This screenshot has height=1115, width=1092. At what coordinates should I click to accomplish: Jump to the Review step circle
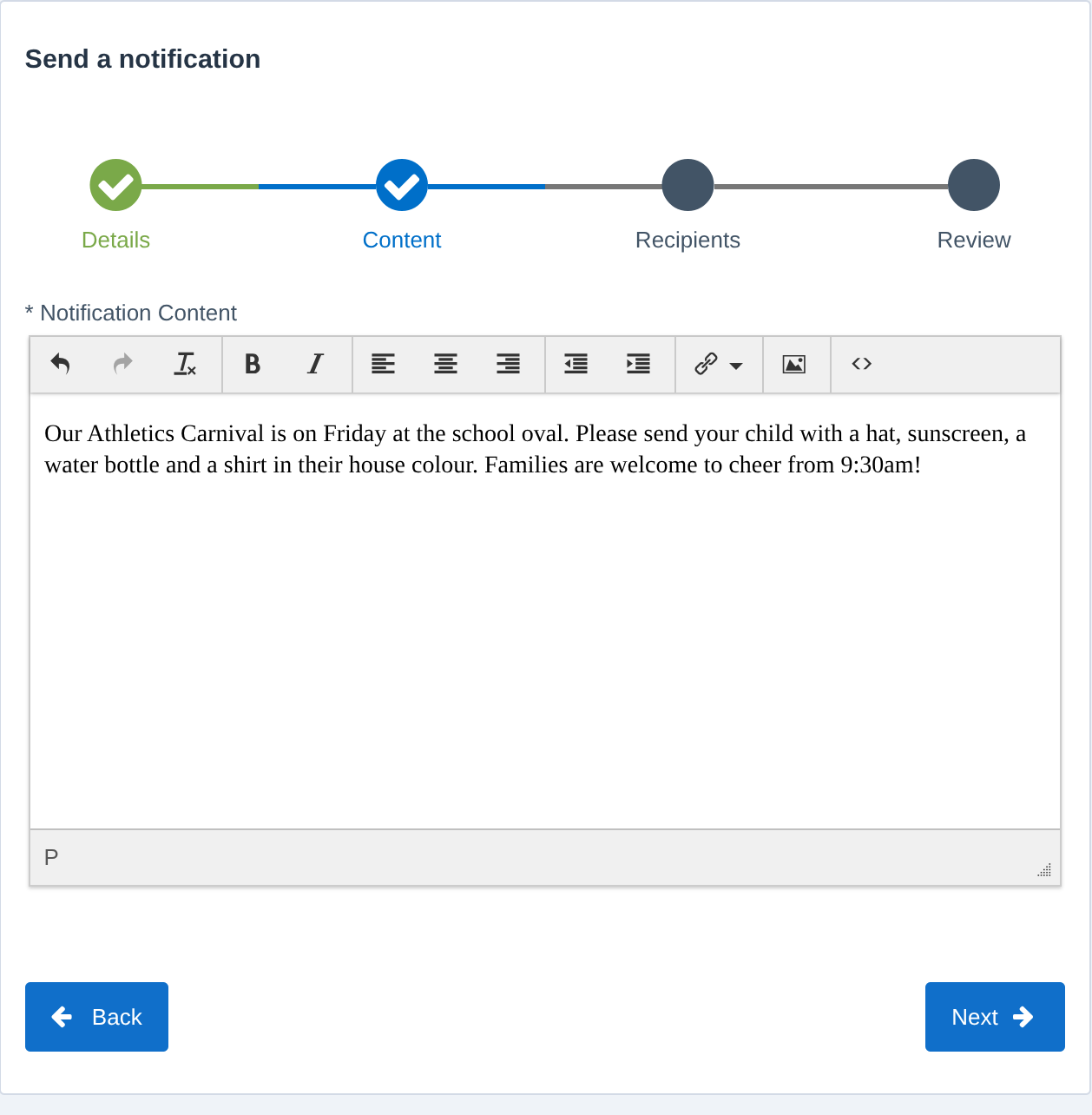click(x=974, y=185)
